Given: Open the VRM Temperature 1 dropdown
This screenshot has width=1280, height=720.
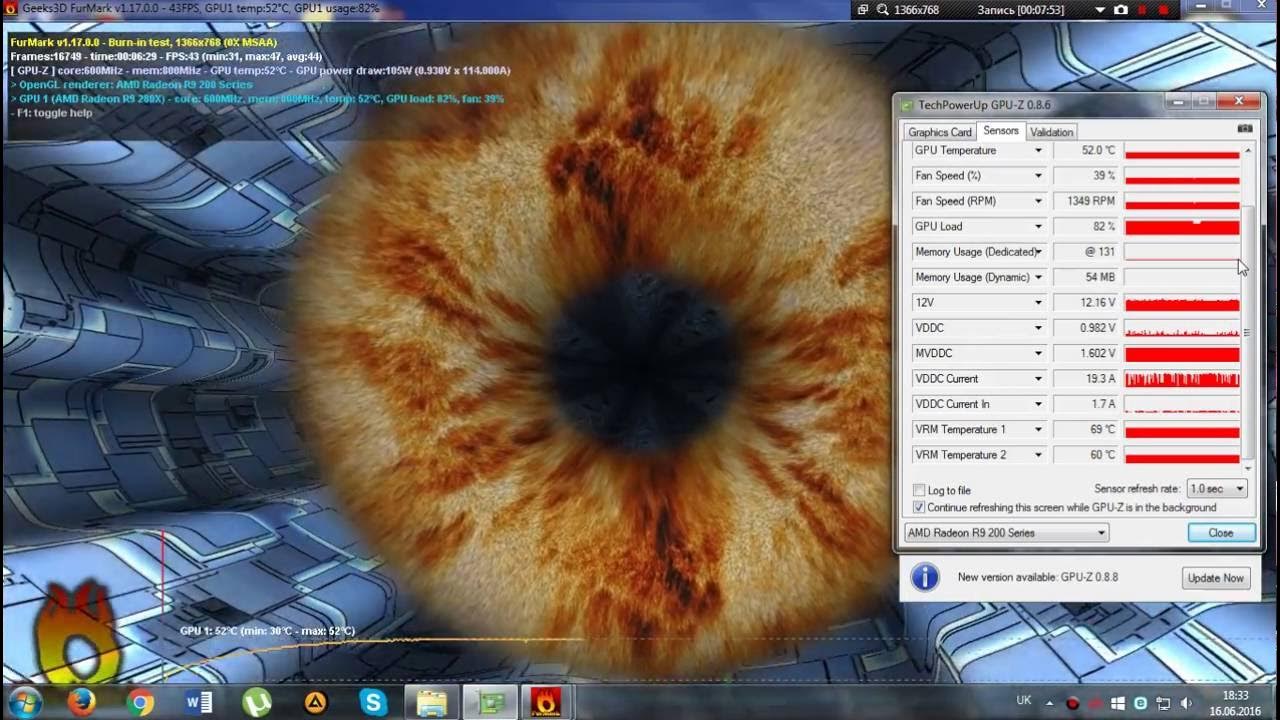Looking at the screenshot, I should tap(1038, 429).
